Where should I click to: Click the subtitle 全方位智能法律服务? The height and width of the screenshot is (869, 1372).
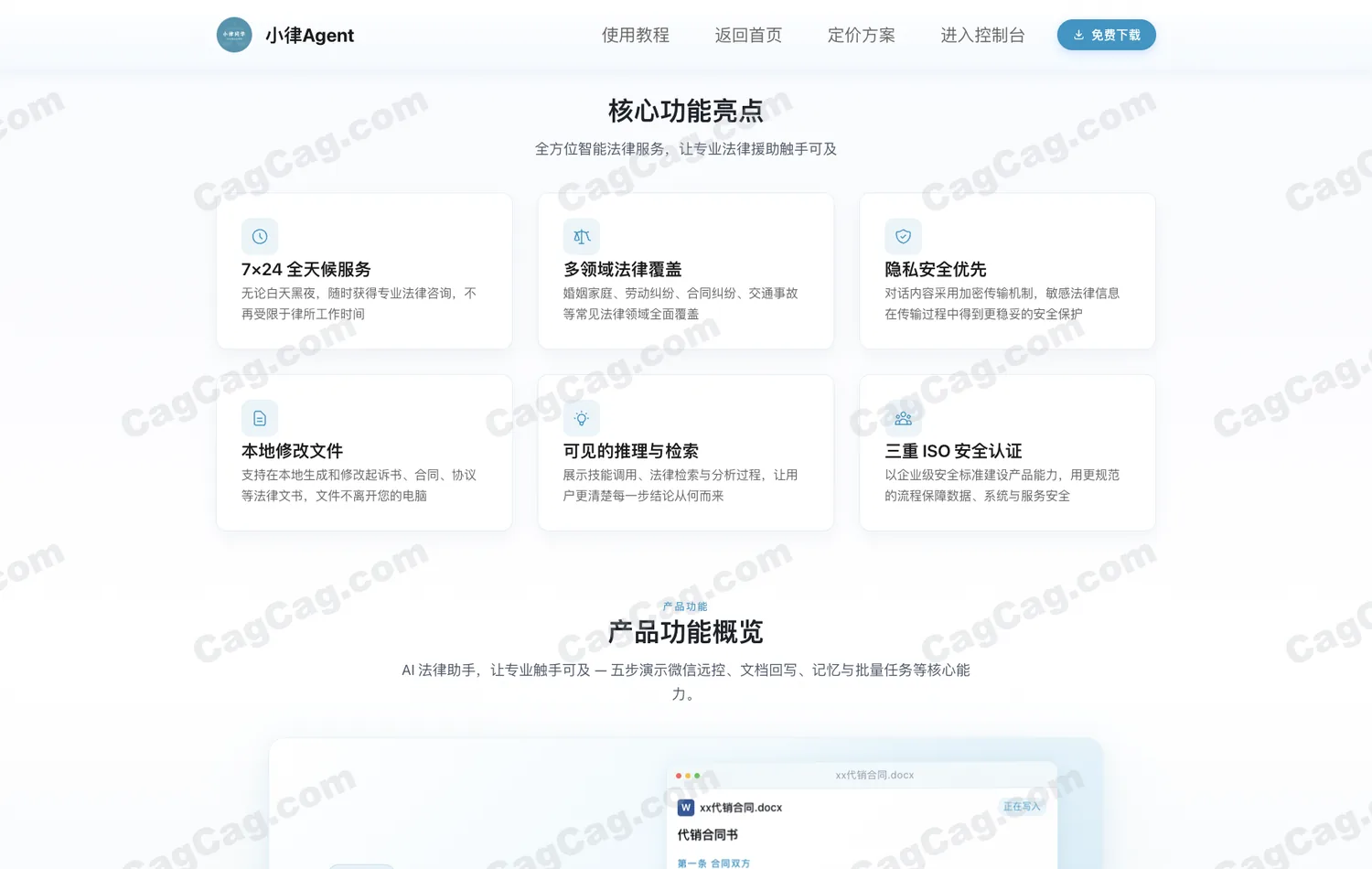[x=686, y=149]
